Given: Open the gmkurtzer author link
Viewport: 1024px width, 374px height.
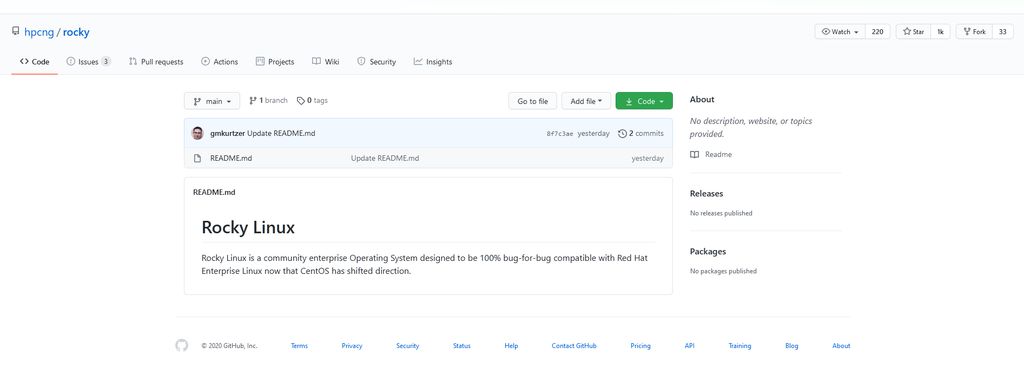Looking at the screenshot, I should [x=227, y=133].
